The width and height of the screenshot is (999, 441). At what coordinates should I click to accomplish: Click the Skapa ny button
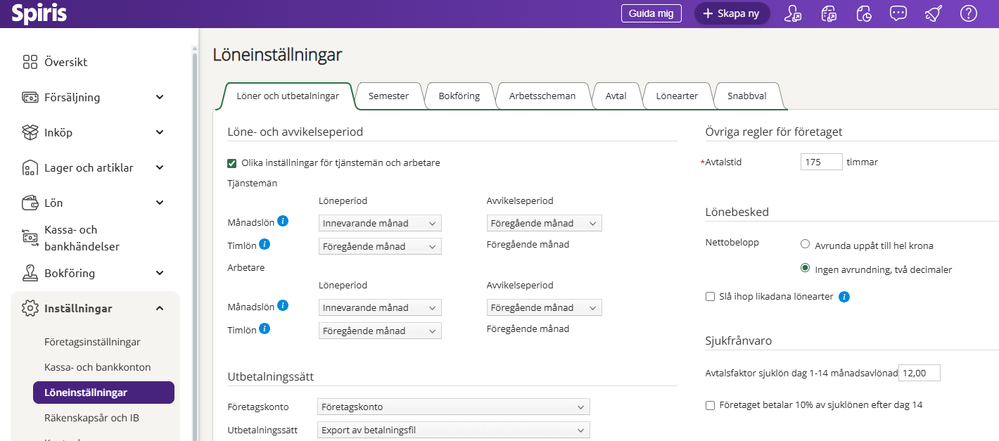[x=731, y=13]
